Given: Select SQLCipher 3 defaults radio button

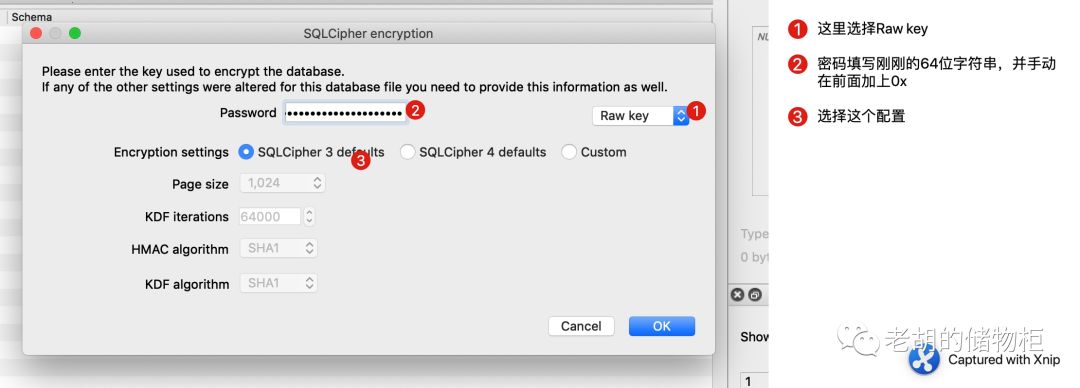Looking at the screenshot, I should [x=245, y=152].
